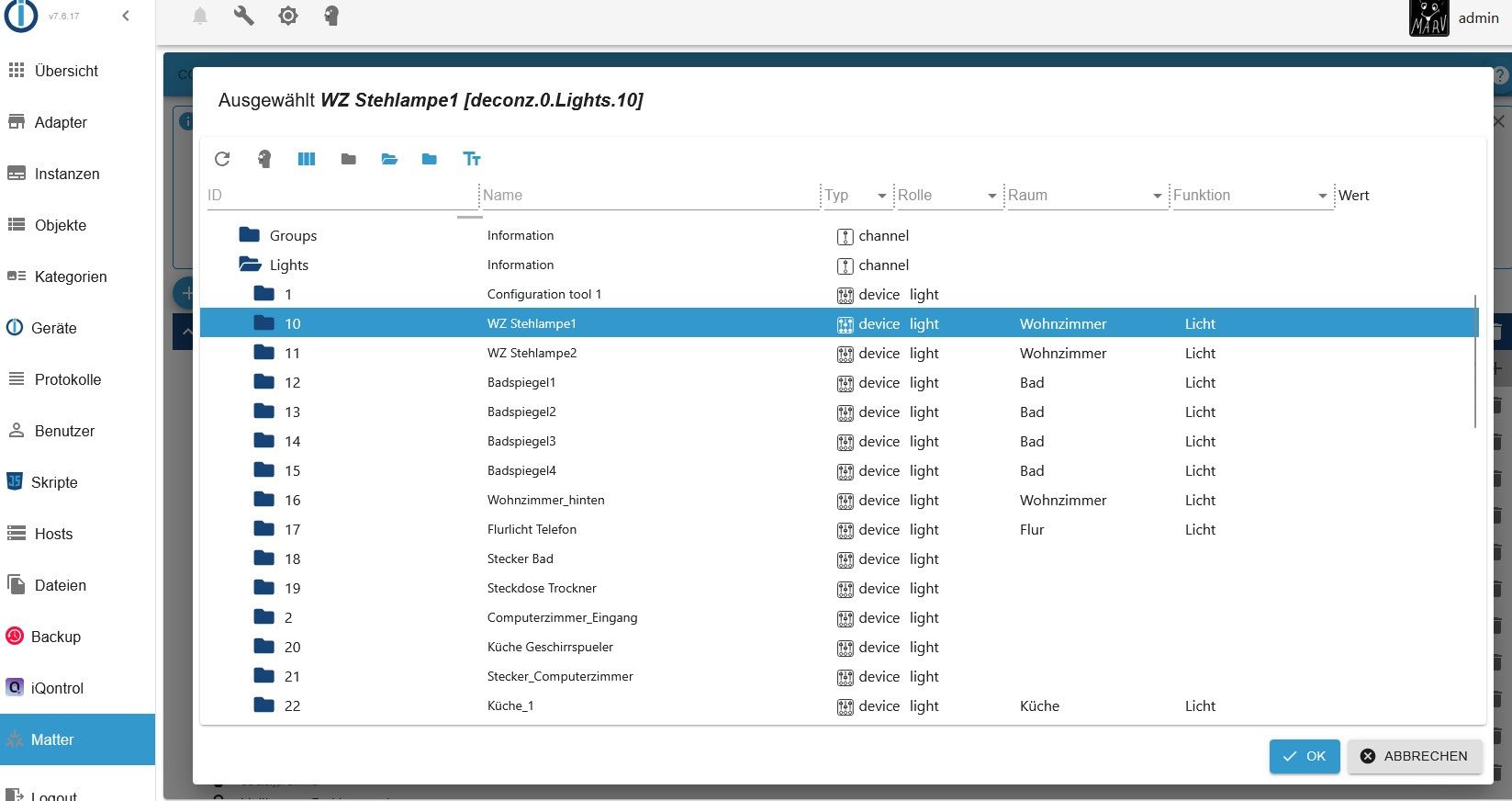Click the Tt text display icon
Image resolution: width=1512 pixels, height=801 pixels.
(472, 159)
